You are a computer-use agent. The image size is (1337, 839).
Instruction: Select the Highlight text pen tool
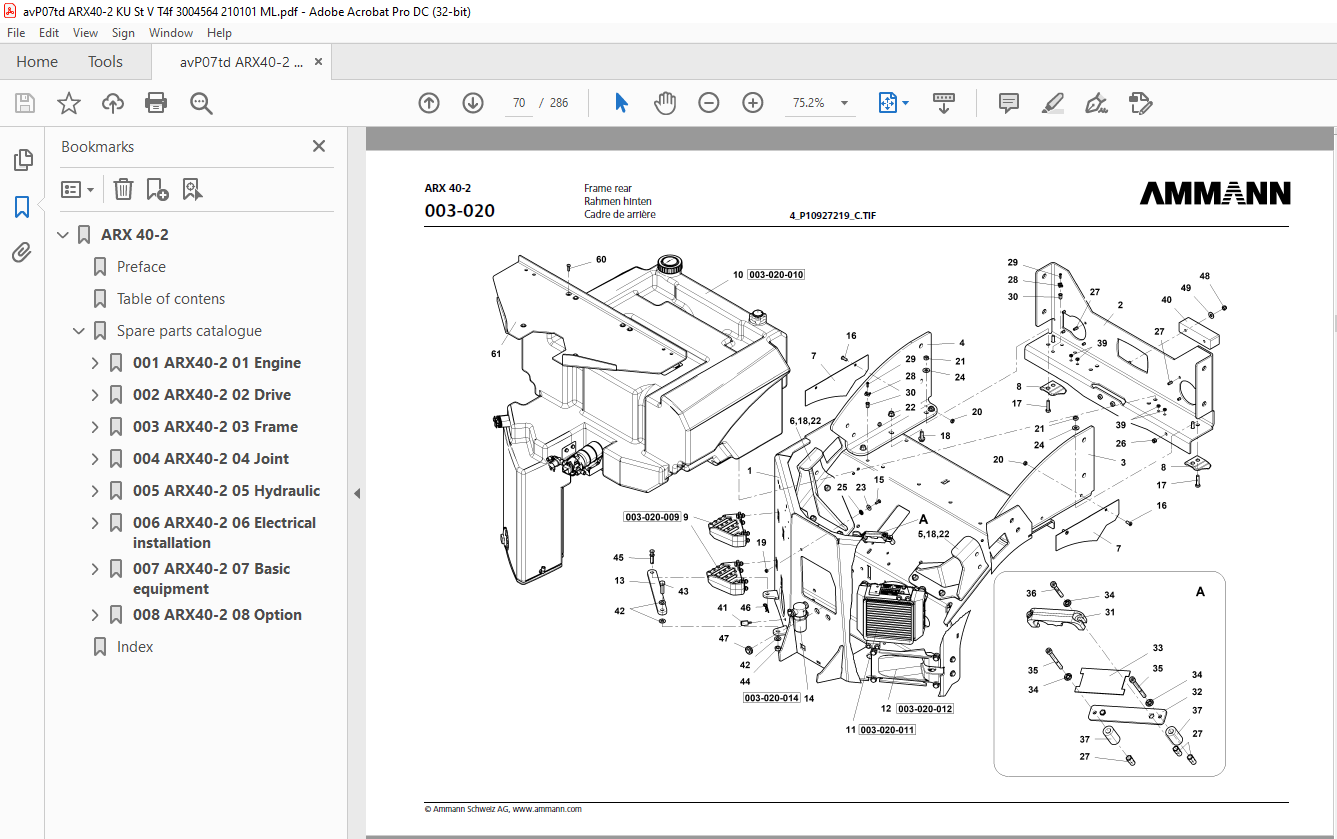click(x=1052, y=103)
